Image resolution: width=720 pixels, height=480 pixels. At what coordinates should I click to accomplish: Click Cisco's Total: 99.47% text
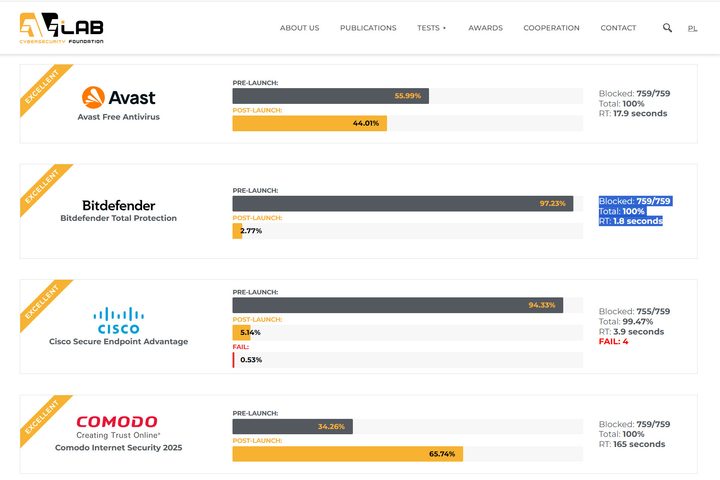[x=626, y=322]
